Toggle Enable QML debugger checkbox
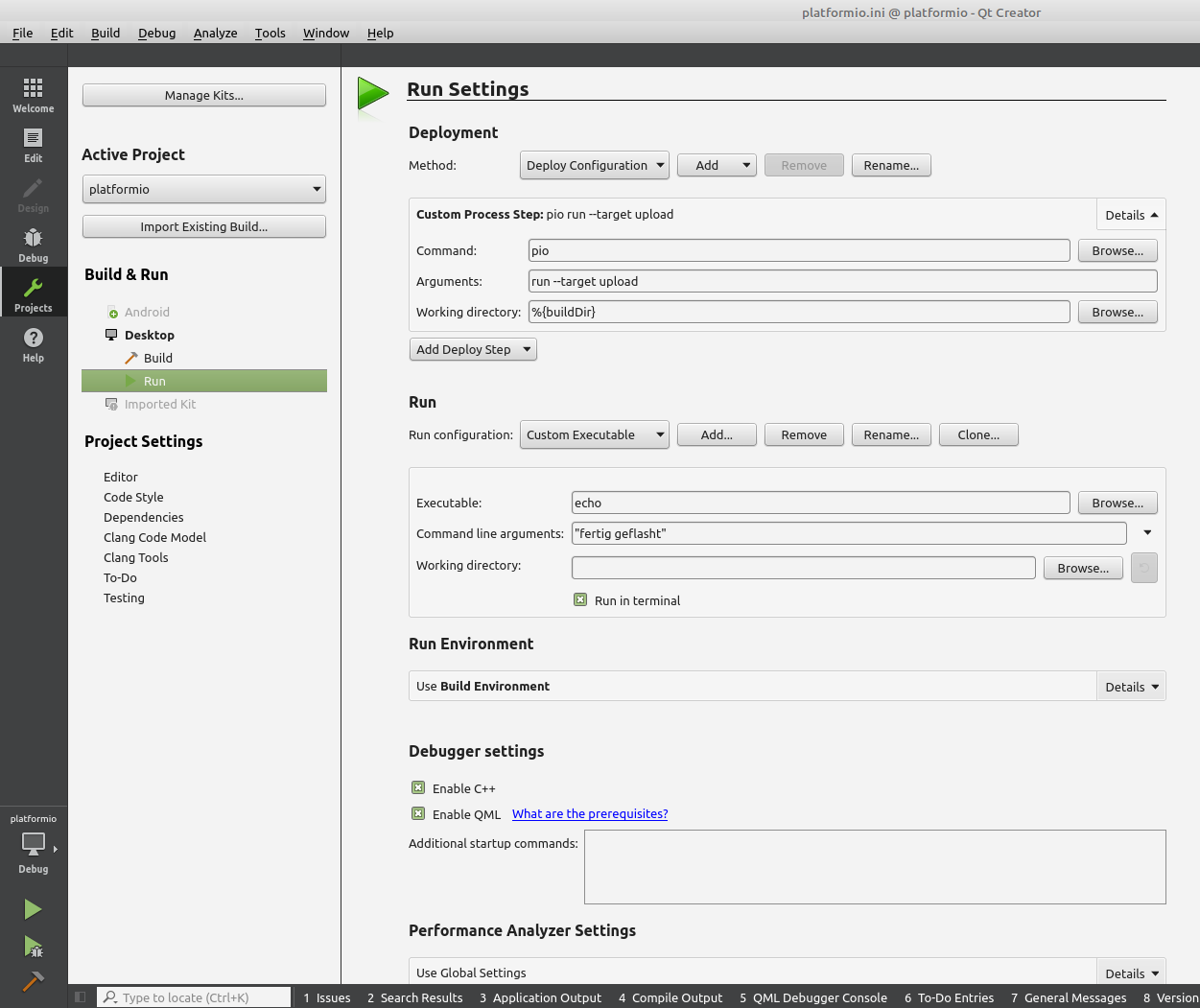 [x=418, y=814]
